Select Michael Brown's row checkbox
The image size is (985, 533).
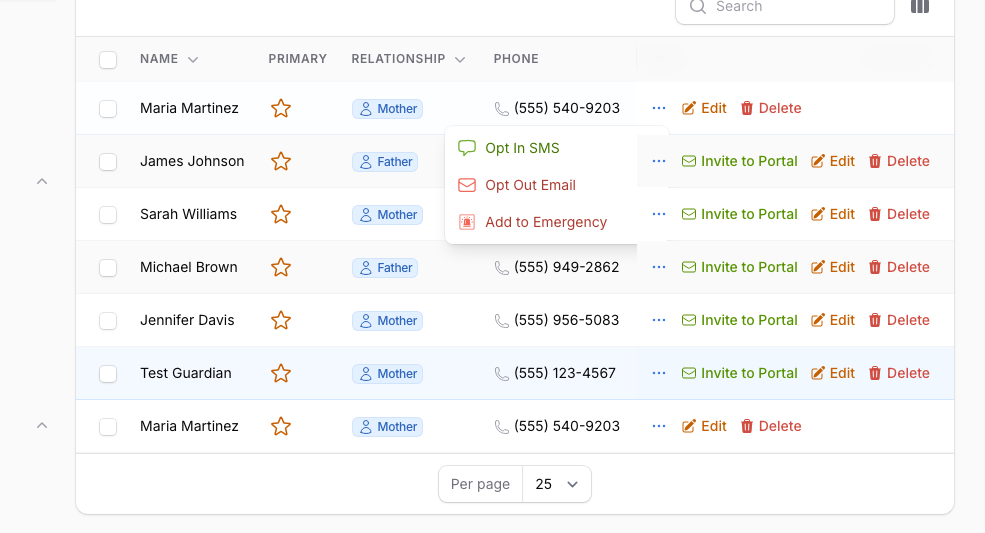click(108, 268)
